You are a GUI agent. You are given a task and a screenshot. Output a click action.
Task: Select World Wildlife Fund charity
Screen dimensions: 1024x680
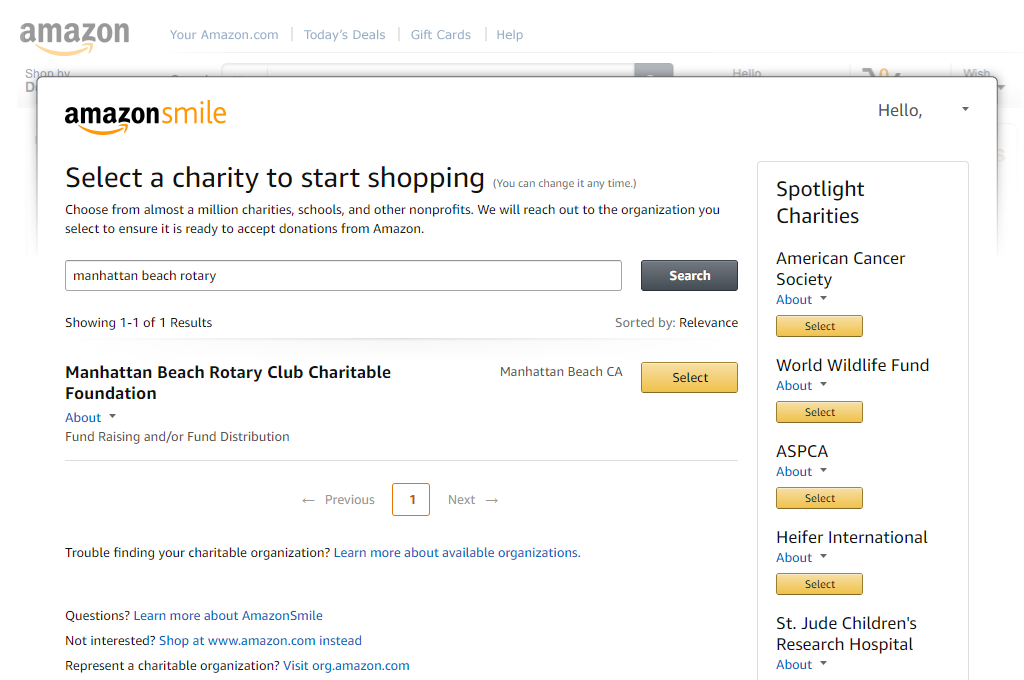819,413
